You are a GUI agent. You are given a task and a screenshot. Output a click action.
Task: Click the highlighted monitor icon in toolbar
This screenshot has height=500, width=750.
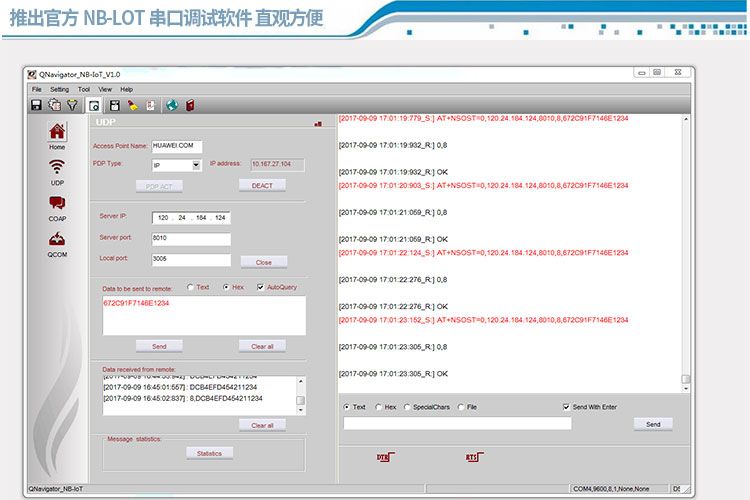94,106
